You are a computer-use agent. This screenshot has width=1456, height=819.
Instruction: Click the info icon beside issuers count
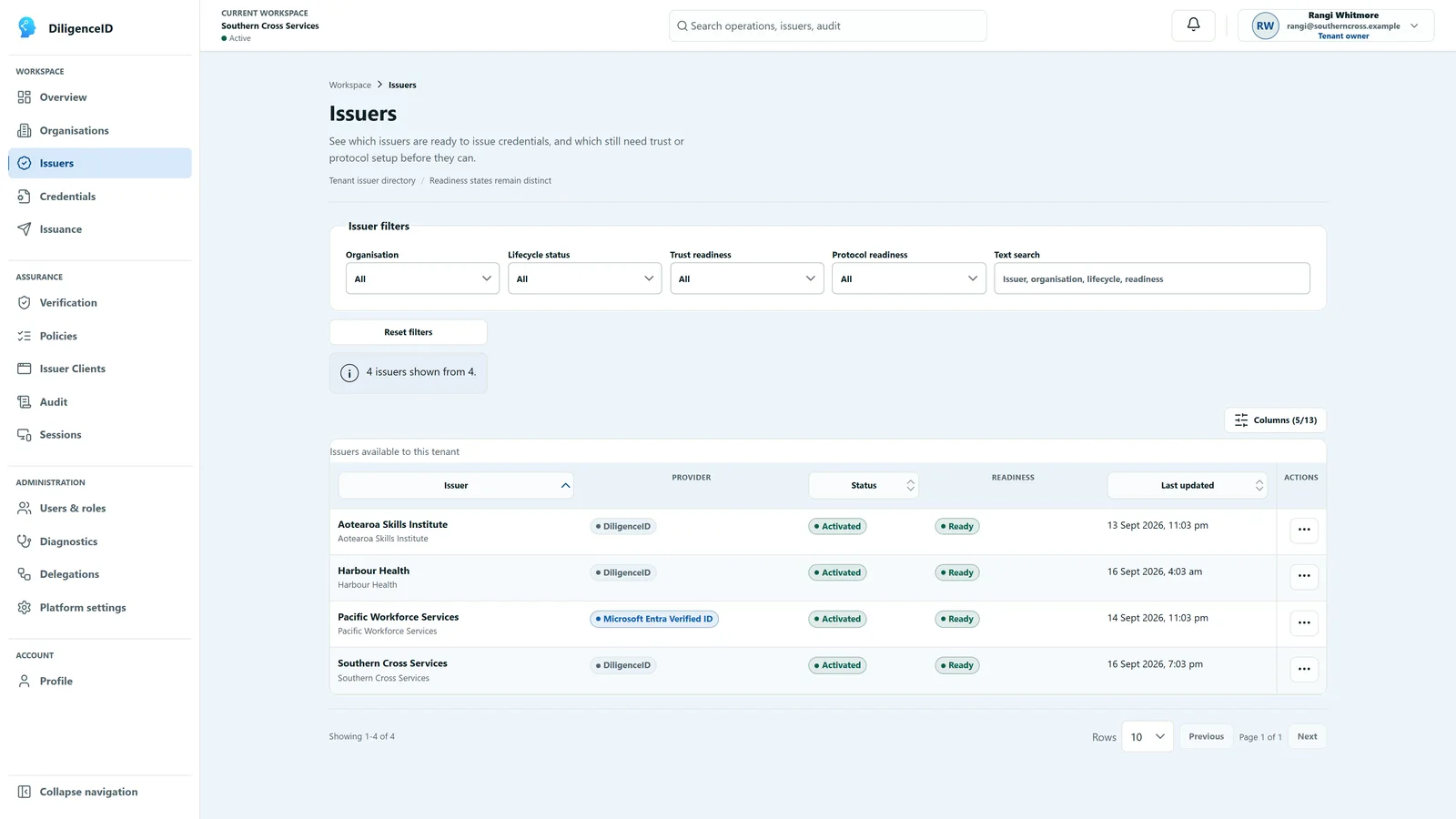point(349,373)
